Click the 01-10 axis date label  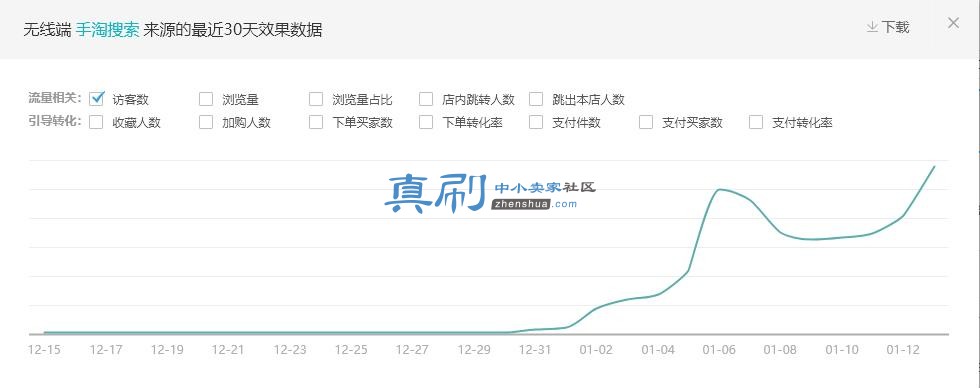[842, 350]
